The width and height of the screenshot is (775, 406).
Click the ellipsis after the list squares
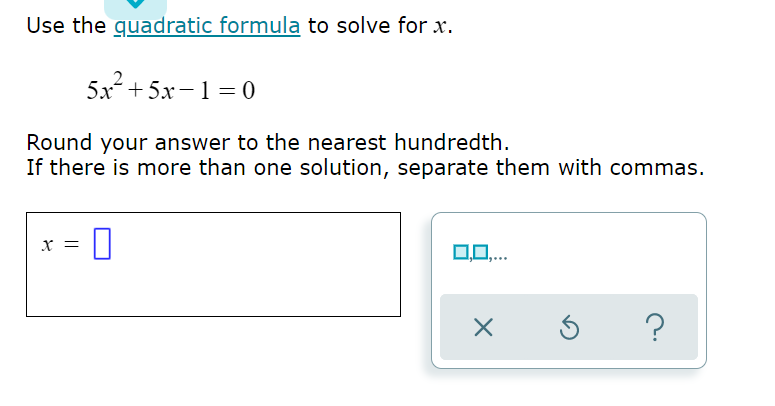[500, 257]
